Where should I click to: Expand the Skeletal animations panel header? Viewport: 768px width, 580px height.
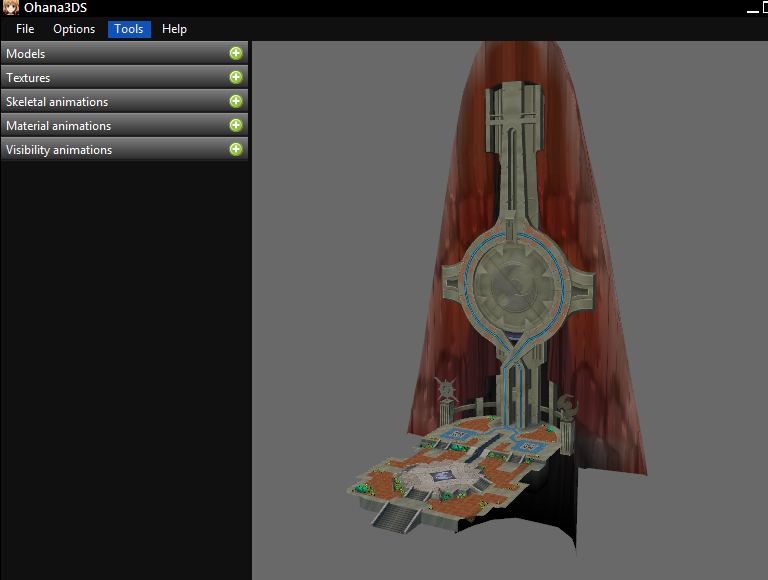(x=110, y=101)
